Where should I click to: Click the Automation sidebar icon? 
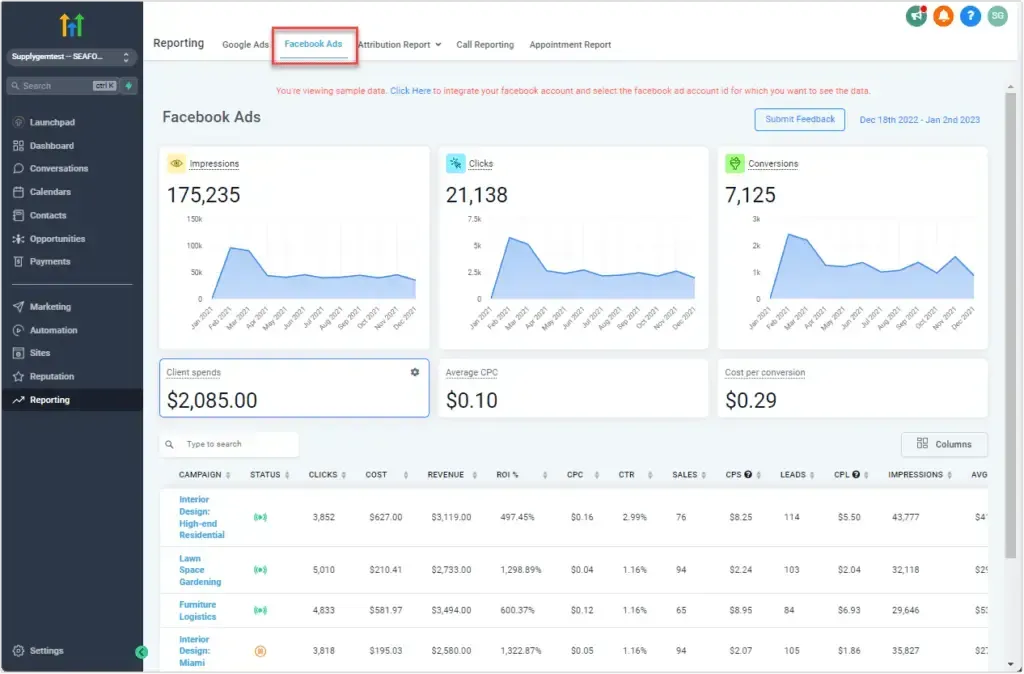click(18, 330)
